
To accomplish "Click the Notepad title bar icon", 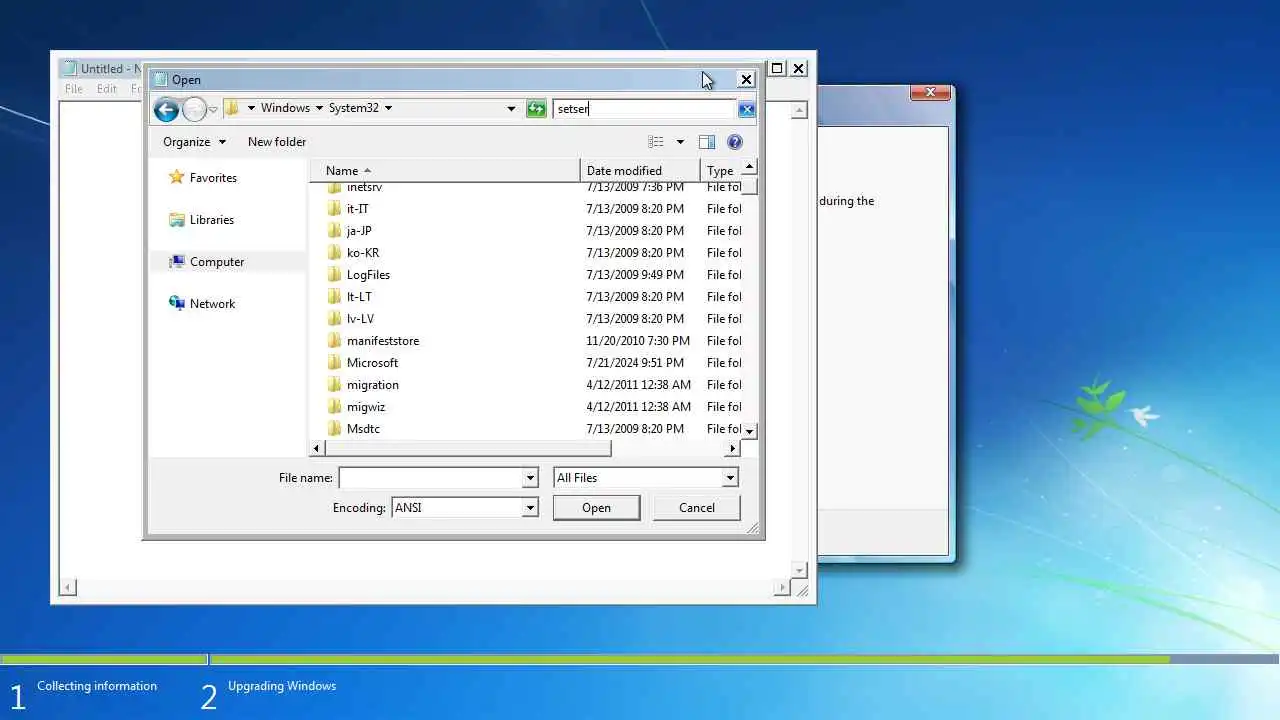I will pos(69,69).
